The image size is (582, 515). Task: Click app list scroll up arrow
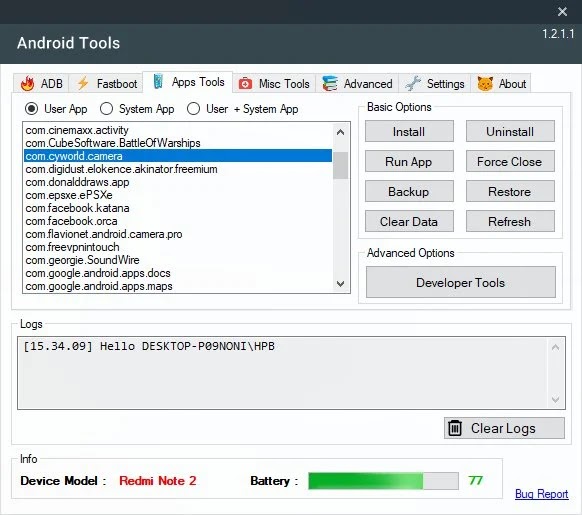pyautogui.click(x=340, y=132)
